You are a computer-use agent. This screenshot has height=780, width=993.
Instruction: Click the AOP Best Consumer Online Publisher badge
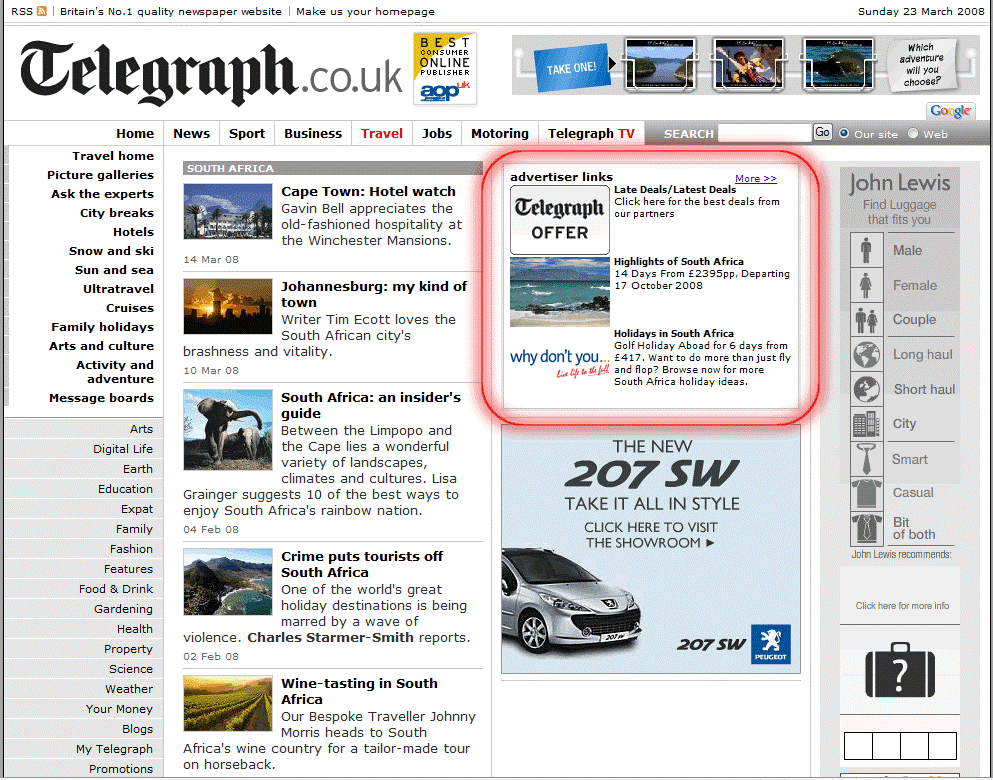[x=445, y=68]
